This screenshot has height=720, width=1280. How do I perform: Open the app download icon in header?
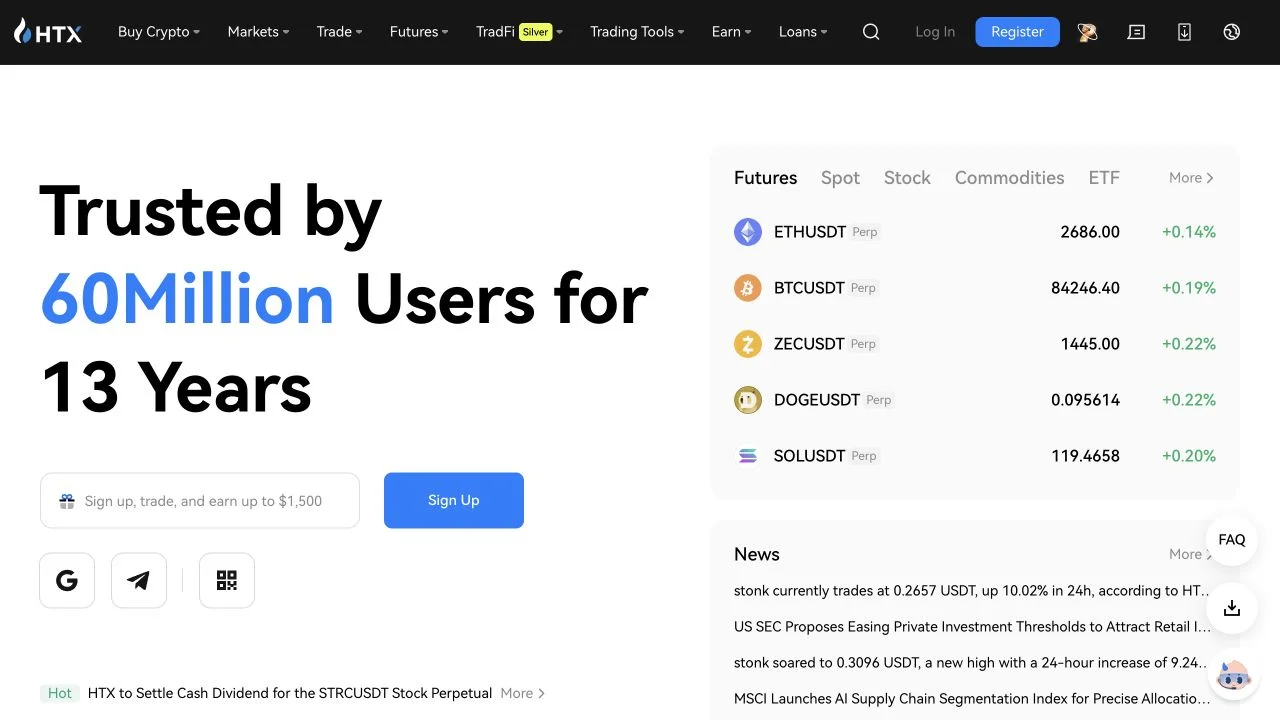[1184, 32]
